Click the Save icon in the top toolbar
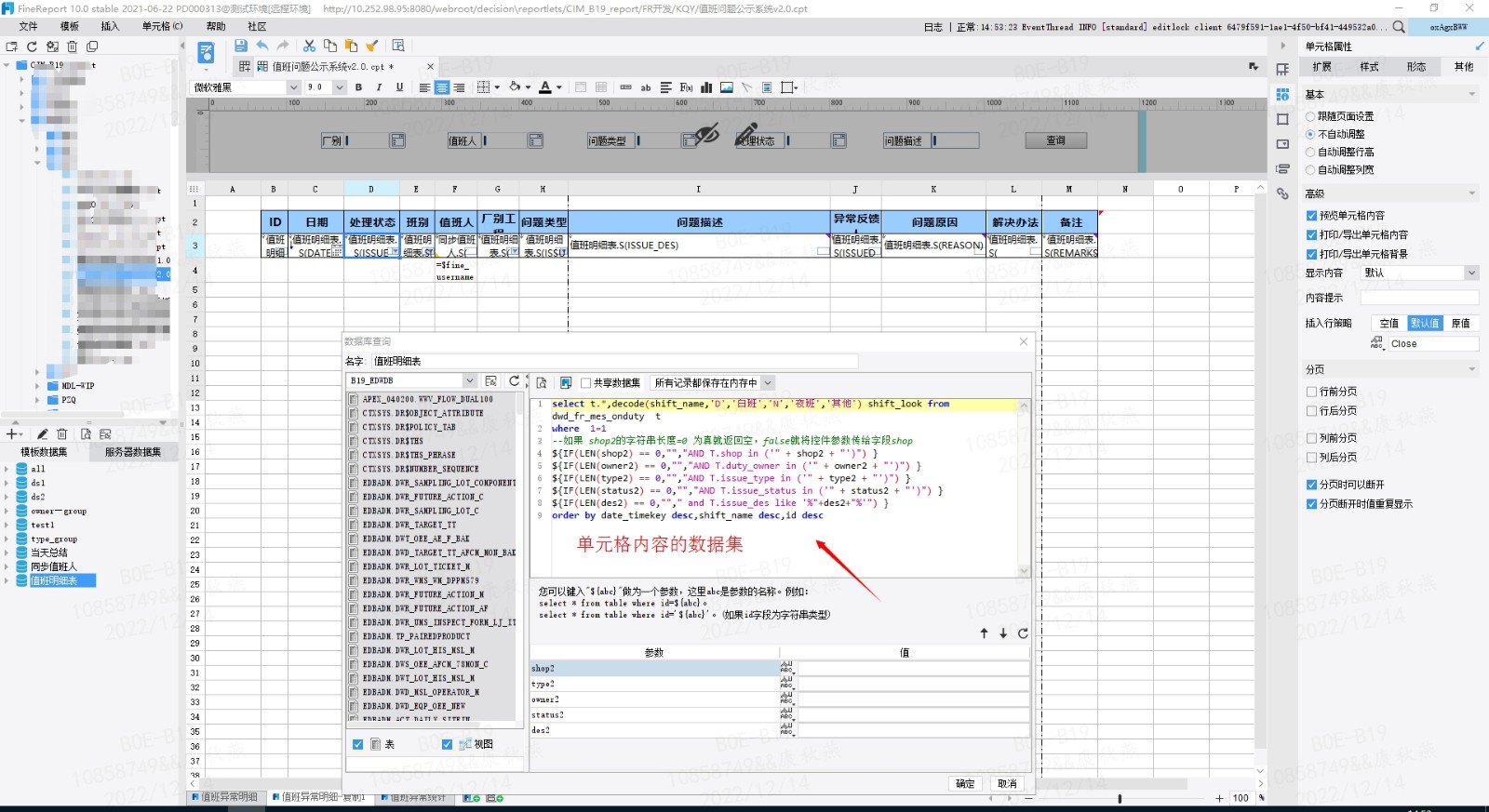1489x812 pixels. click(241, 46)
